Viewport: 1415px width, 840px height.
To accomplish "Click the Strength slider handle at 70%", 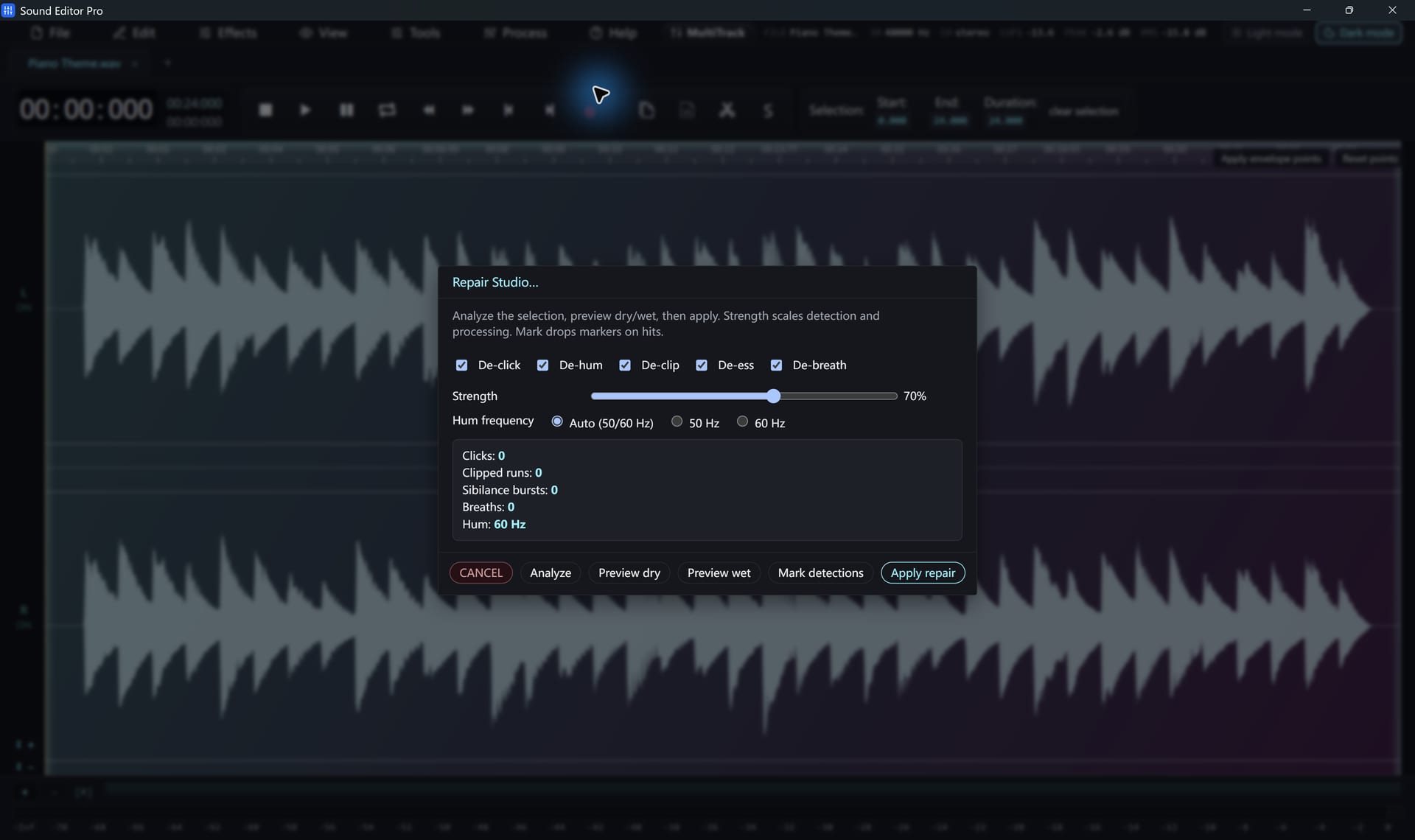I will click(x=773, y=396).
